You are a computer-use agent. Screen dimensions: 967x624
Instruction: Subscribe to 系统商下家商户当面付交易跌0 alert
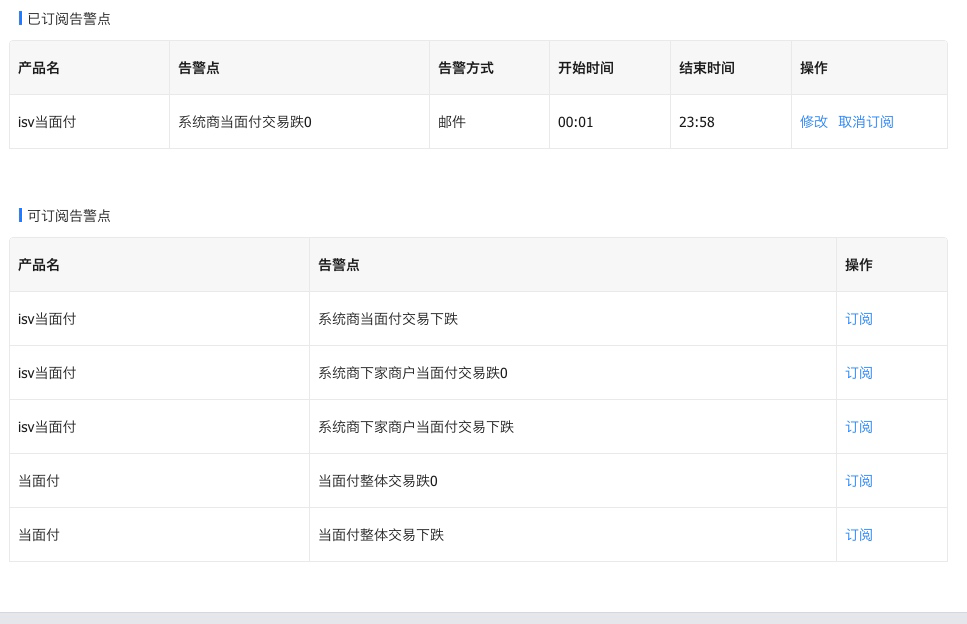[858, 373]
